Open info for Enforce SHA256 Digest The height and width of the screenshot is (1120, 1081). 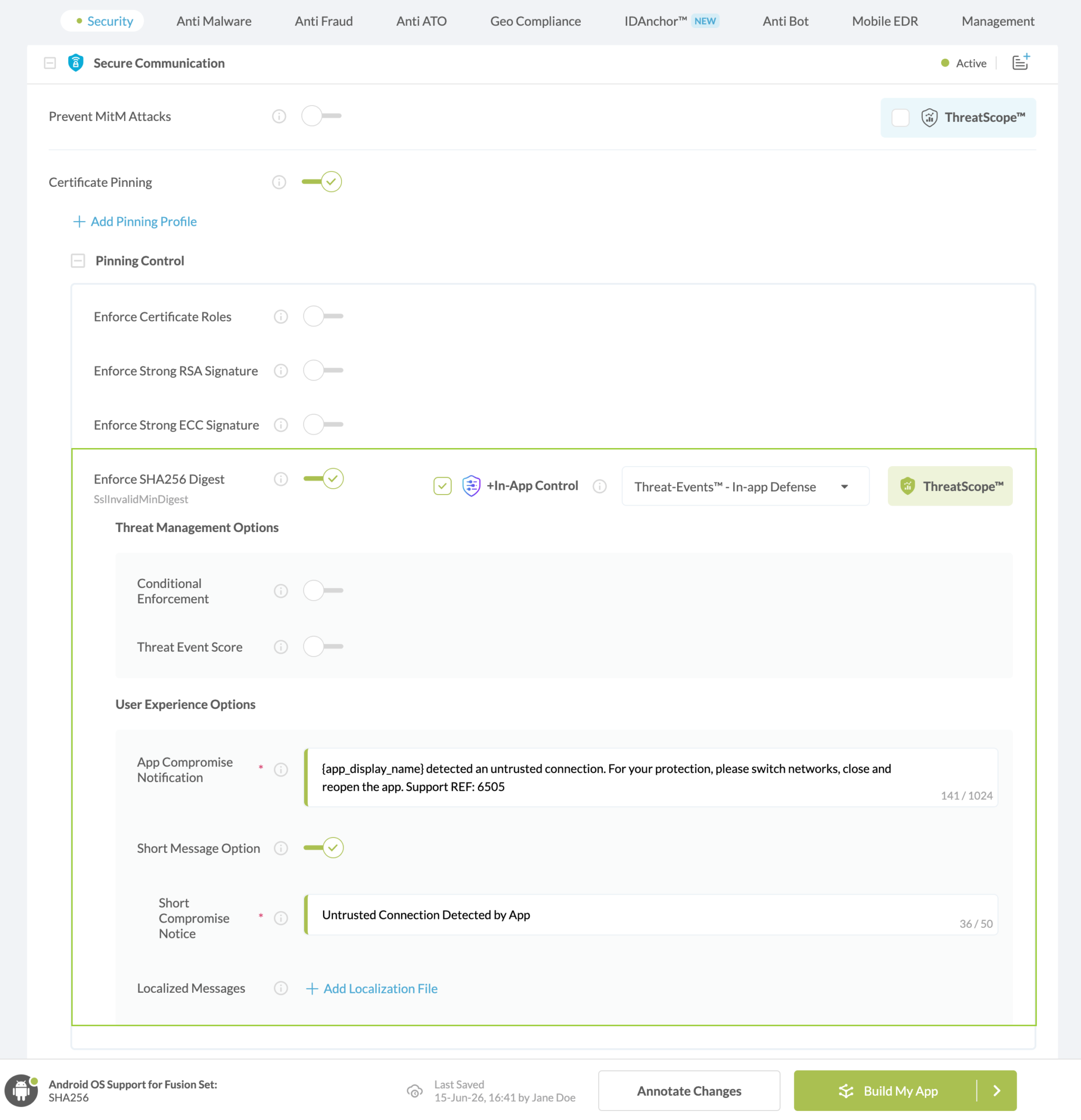pyautogui.click(x=280, y=479)
